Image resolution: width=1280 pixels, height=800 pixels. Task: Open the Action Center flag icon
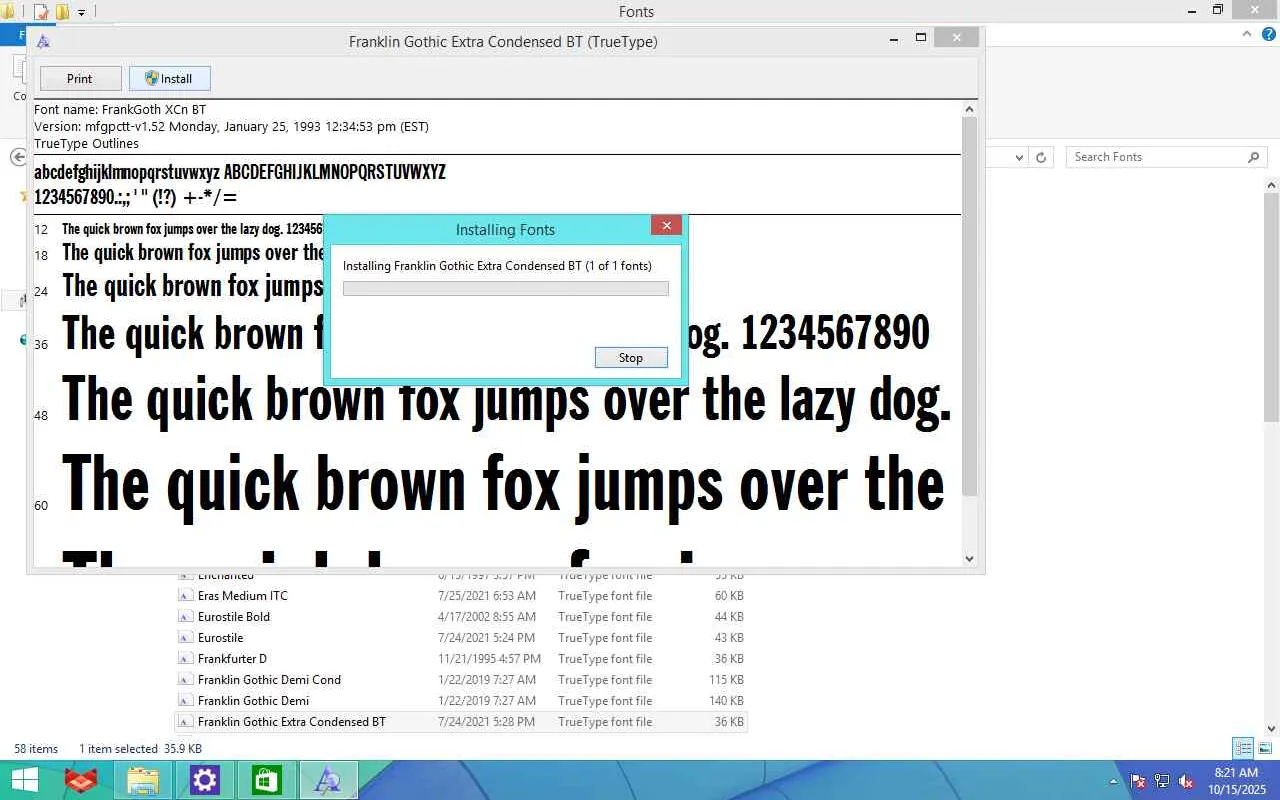(x=1138, y=781)
